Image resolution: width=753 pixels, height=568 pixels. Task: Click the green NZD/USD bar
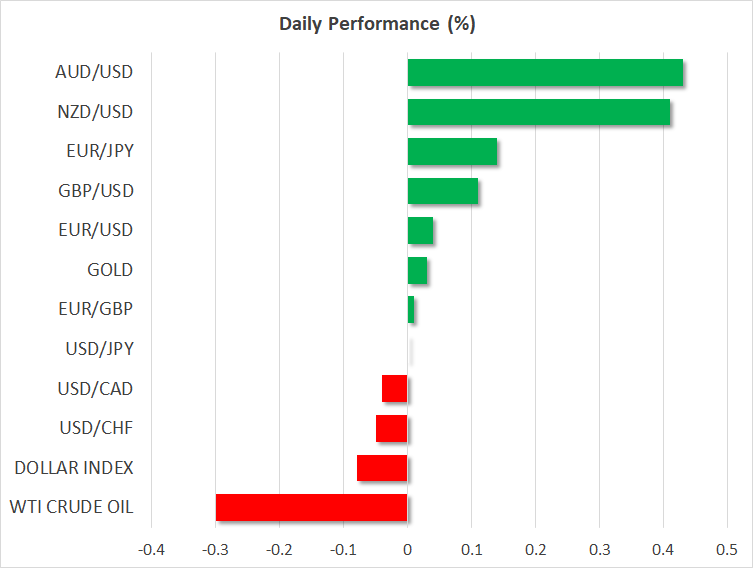(539, 112)
